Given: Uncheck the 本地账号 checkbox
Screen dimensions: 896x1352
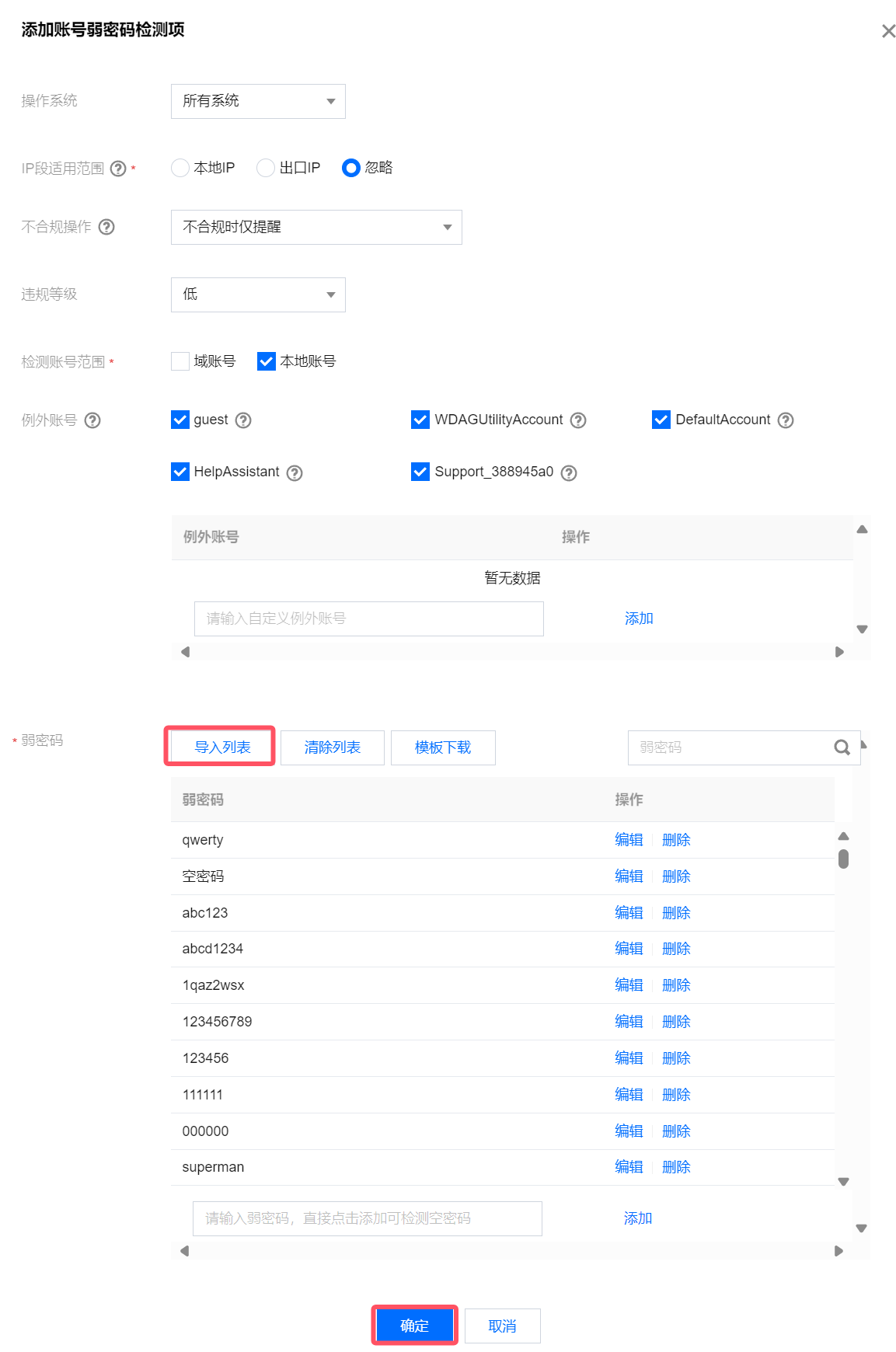Looking at the screenshot, I should (267, 361).
